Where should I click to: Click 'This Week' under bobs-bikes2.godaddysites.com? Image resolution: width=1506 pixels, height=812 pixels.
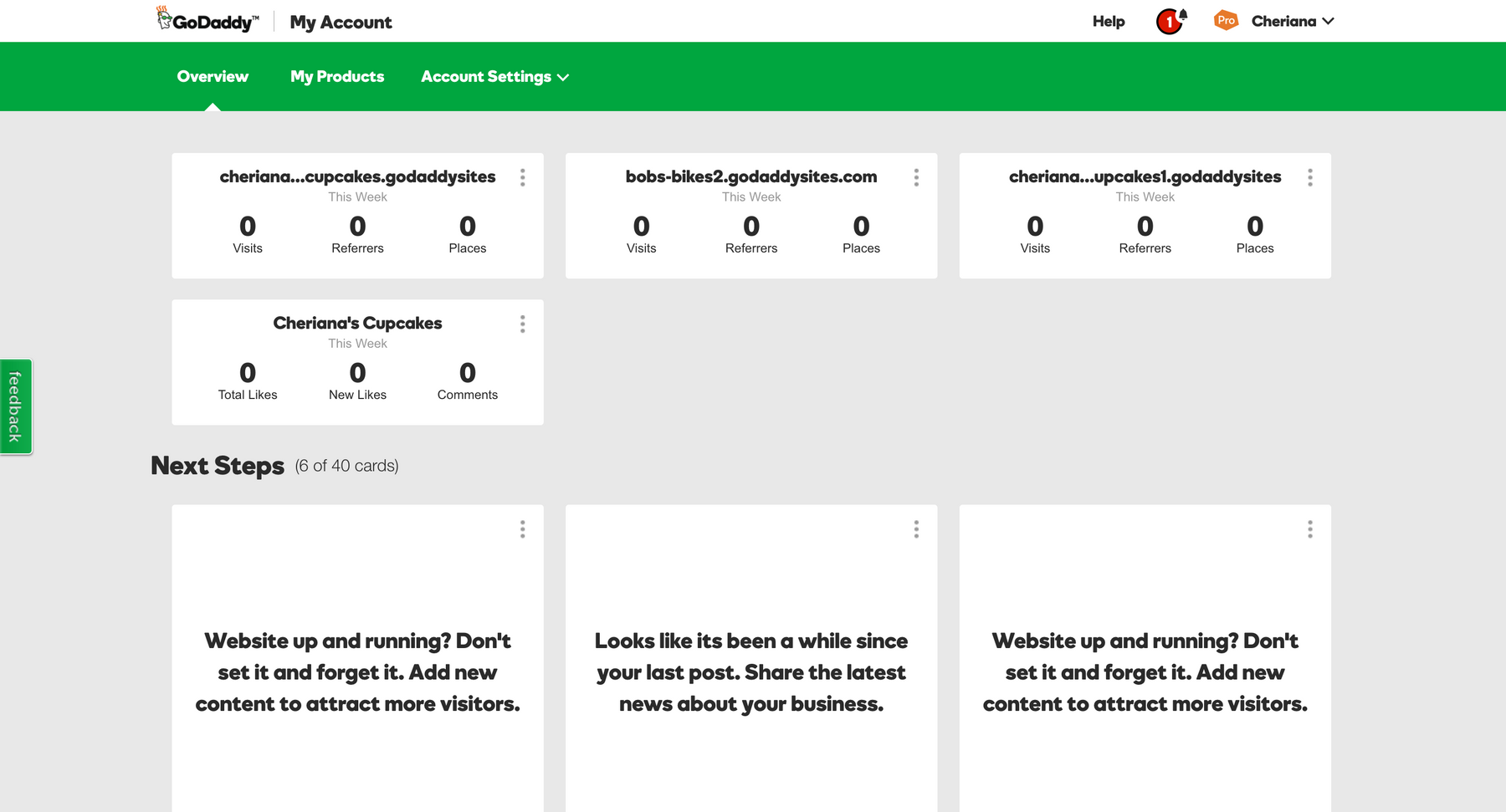coord(751,197)
